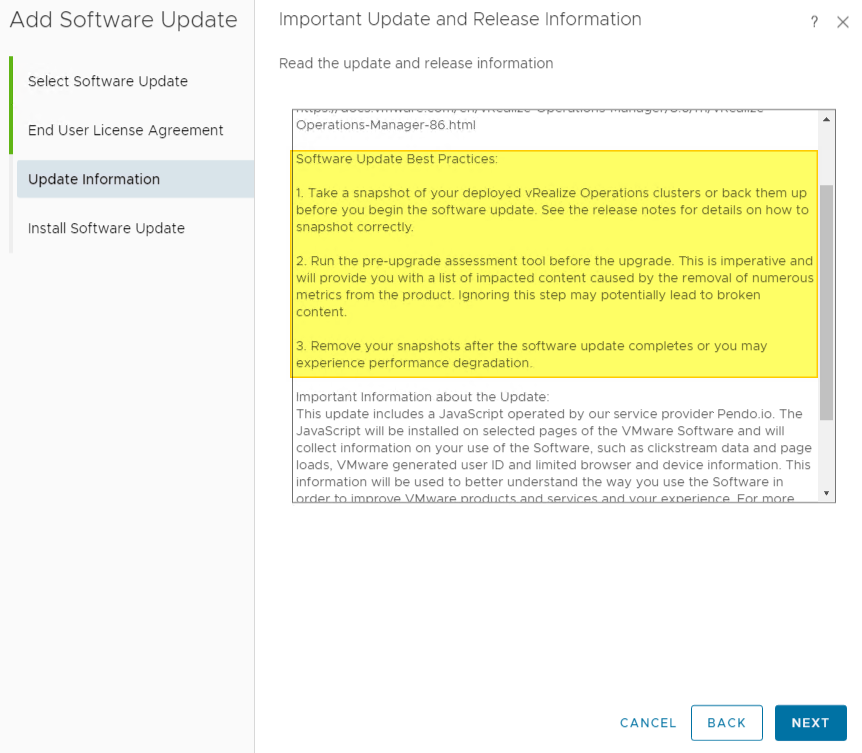Click the remove your snapshots paragraph

pyautogui.click(x=531, y=354)
